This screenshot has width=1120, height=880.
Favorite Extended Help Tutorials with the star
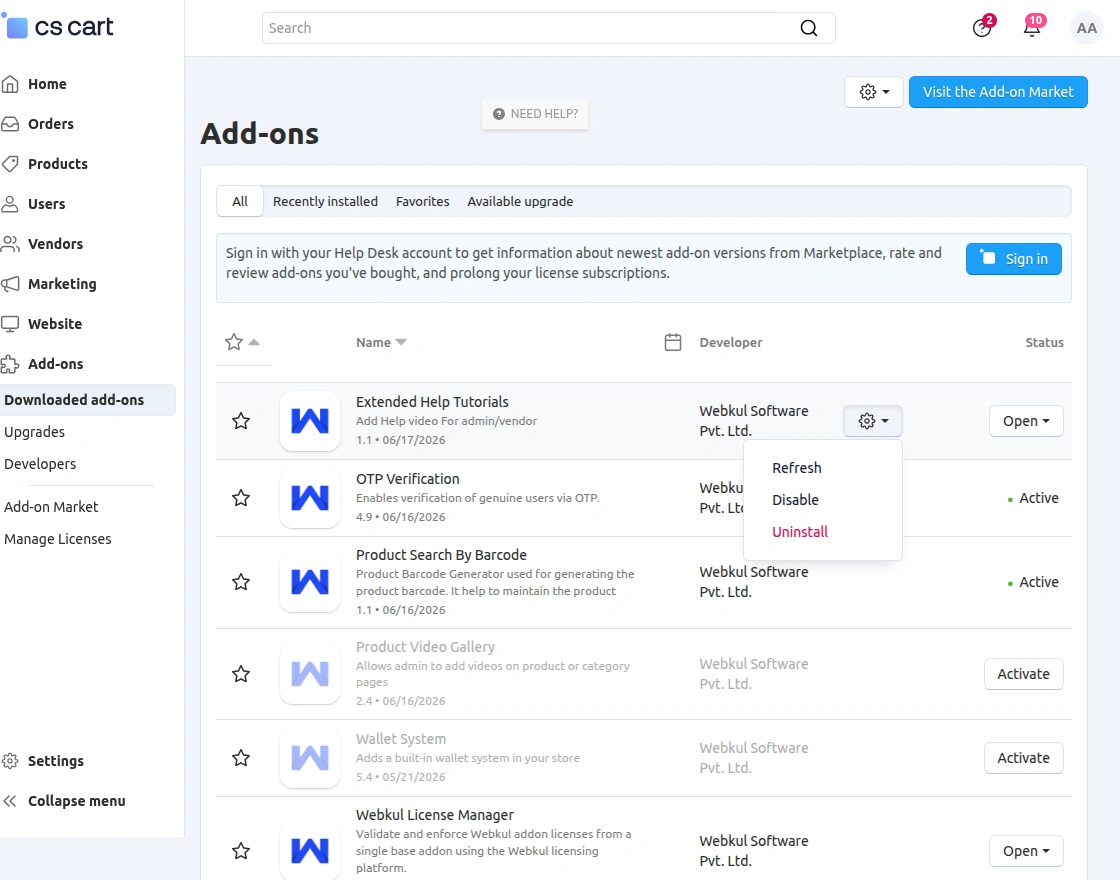[x=241, y=421]
